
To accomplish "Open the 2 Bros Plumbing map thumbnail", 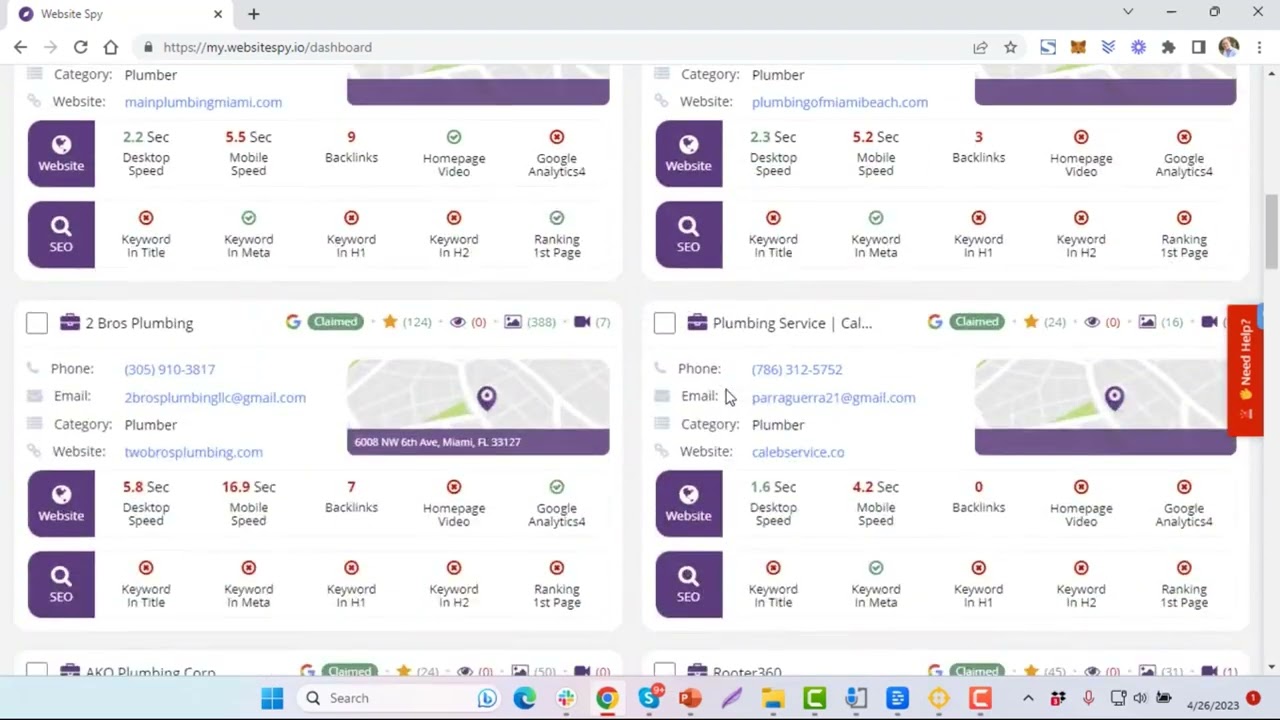I will (x=478, y=407).
